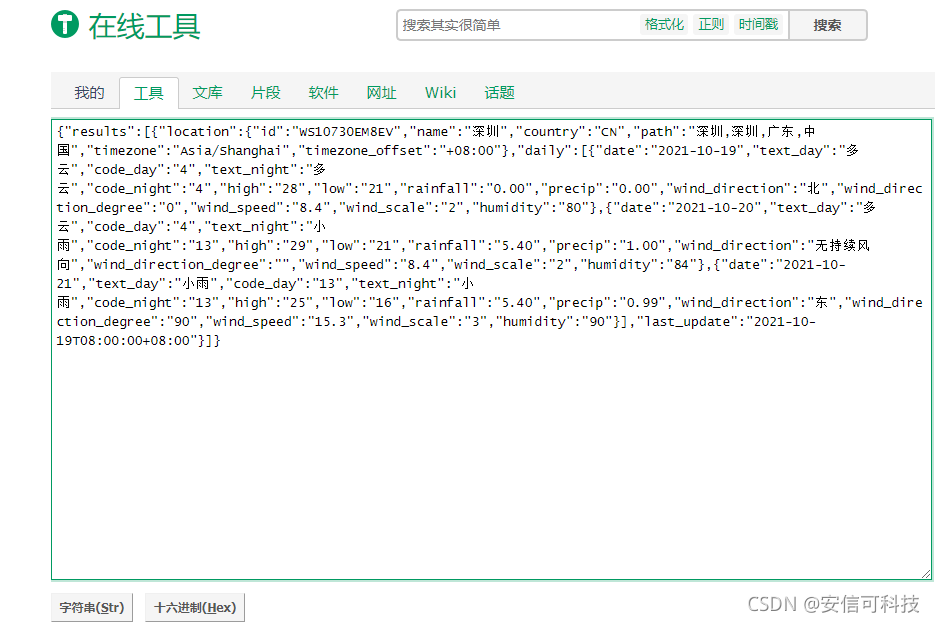Select the 格式化 quick search tag
This screenshot has width=935, height=622.
pyautogui.click(x=664, y=24)
